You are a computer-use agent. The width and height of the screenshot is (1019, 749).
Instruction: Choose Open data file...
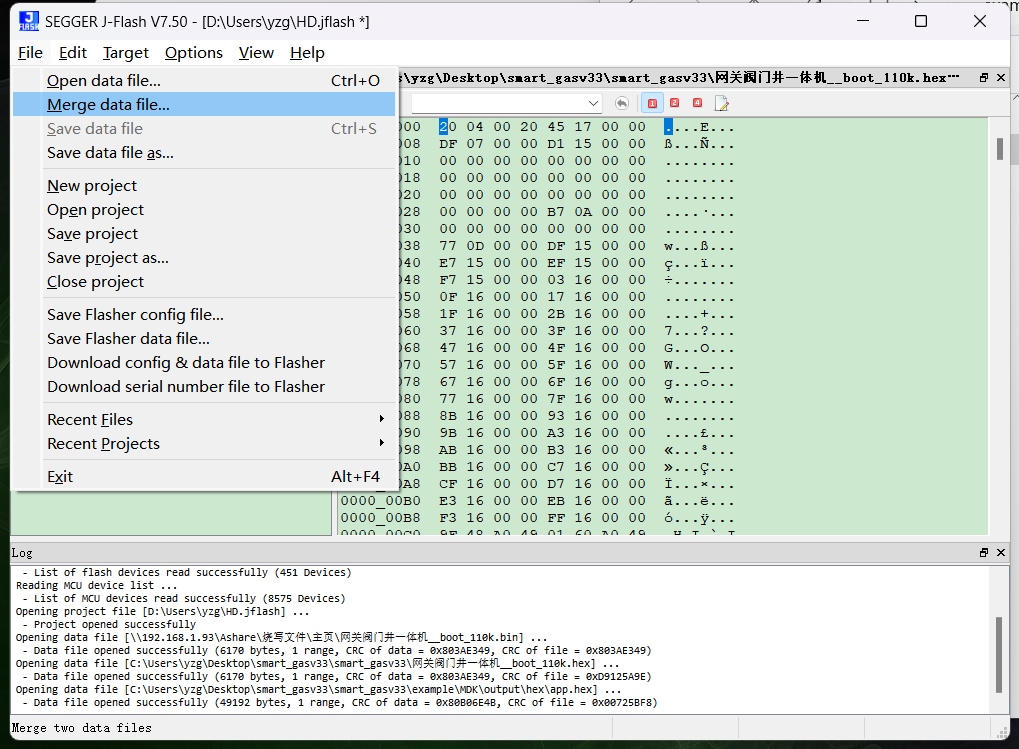point(204,81)
